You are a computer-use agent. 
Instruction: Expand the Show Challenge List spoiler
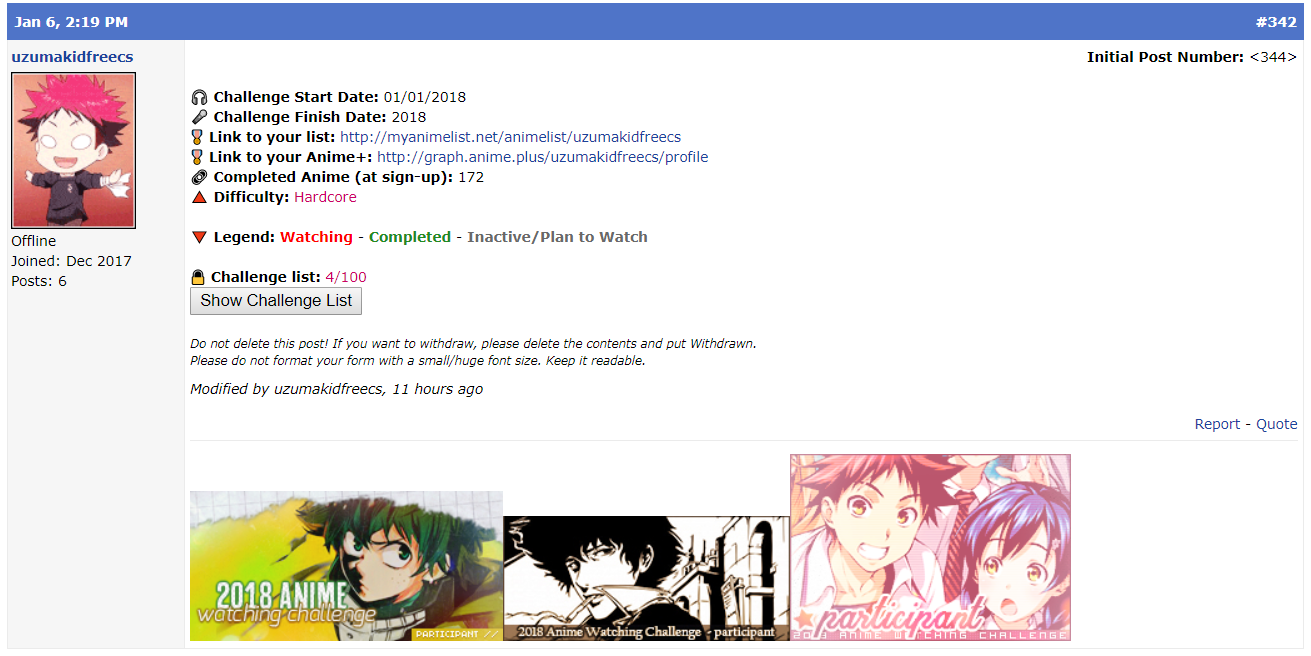point(276,301)
